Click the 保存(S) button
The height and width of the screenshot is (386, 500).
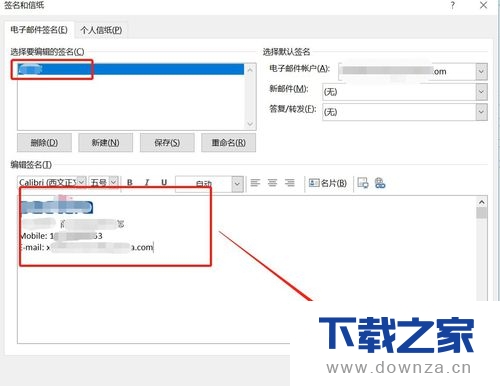click(x=167, y=143)
